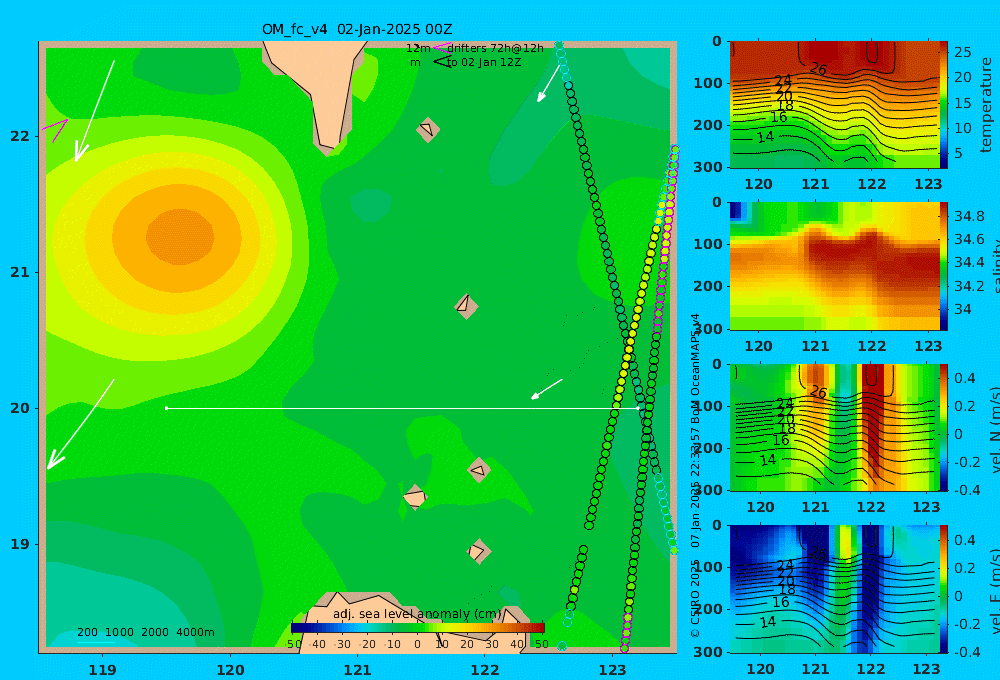
Task: Click the white horizontal transect line at 20N
Action: pos(402,408)
